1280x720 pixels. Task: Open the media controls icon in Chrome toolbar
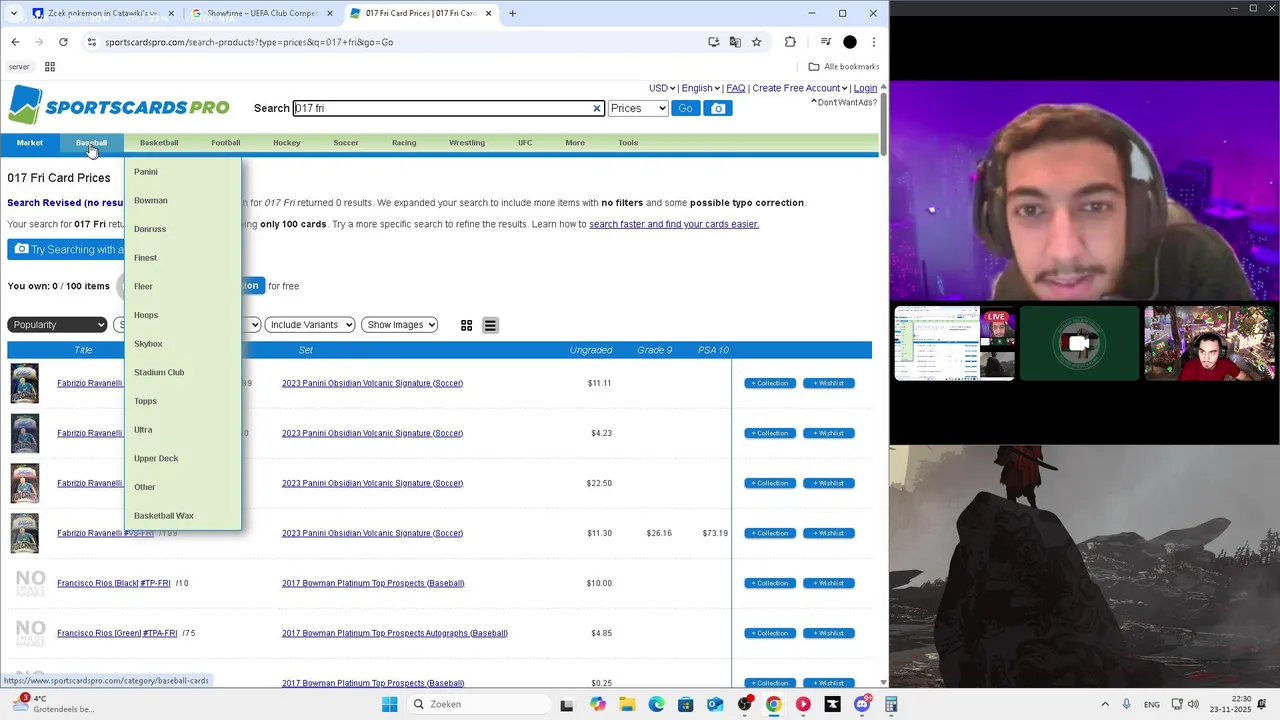click(825, 42)
